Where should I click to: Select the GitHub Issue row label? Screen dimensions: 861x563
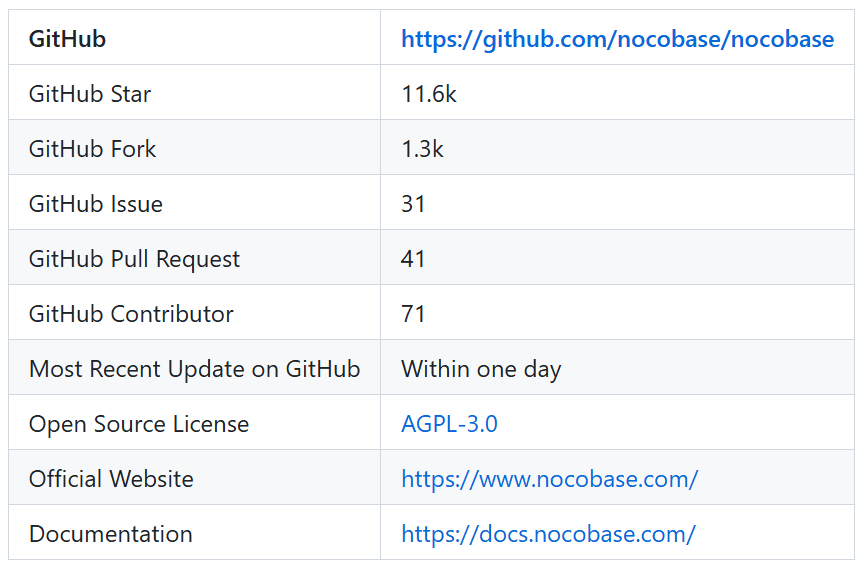pos(96,204)
